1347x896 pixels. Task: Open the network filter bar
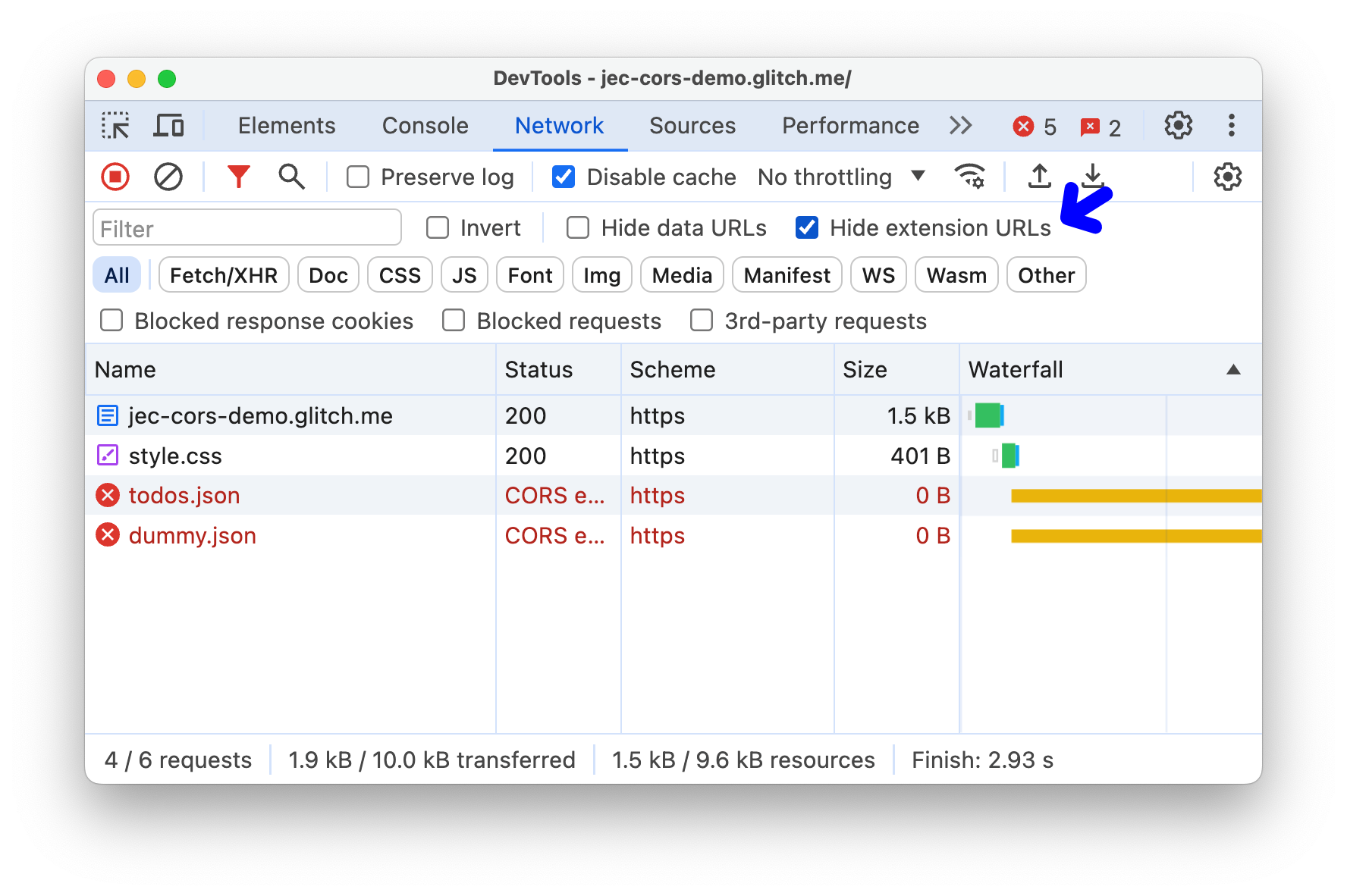click(238, 177)
